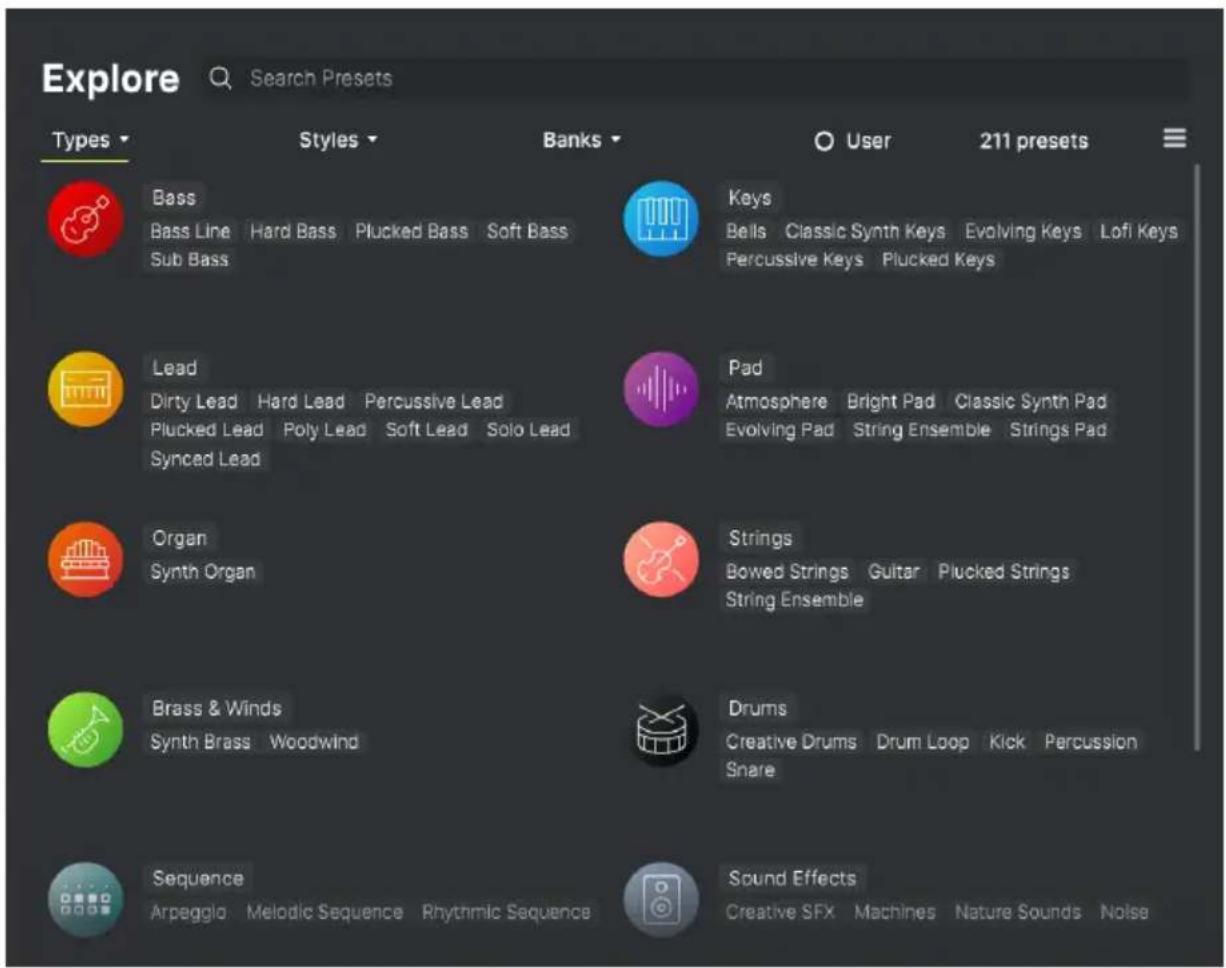
Task: Filter by Synth Brass subtype
Action: click(200, 743)
